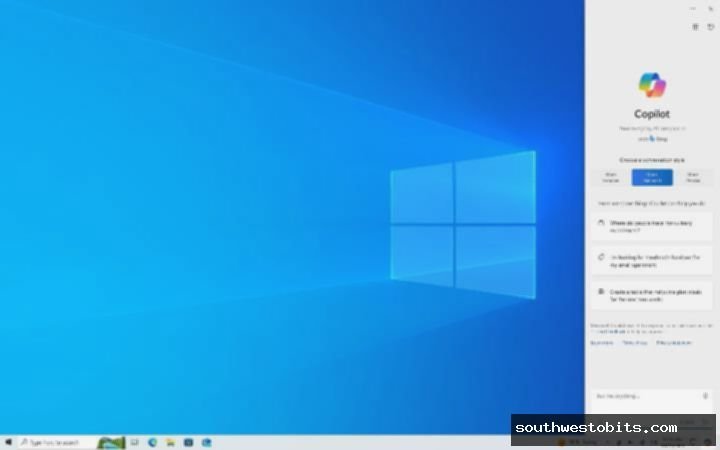Click the Copilot refresh/history icon at top-right
This screenshot has width=720, height=450.
710,27
